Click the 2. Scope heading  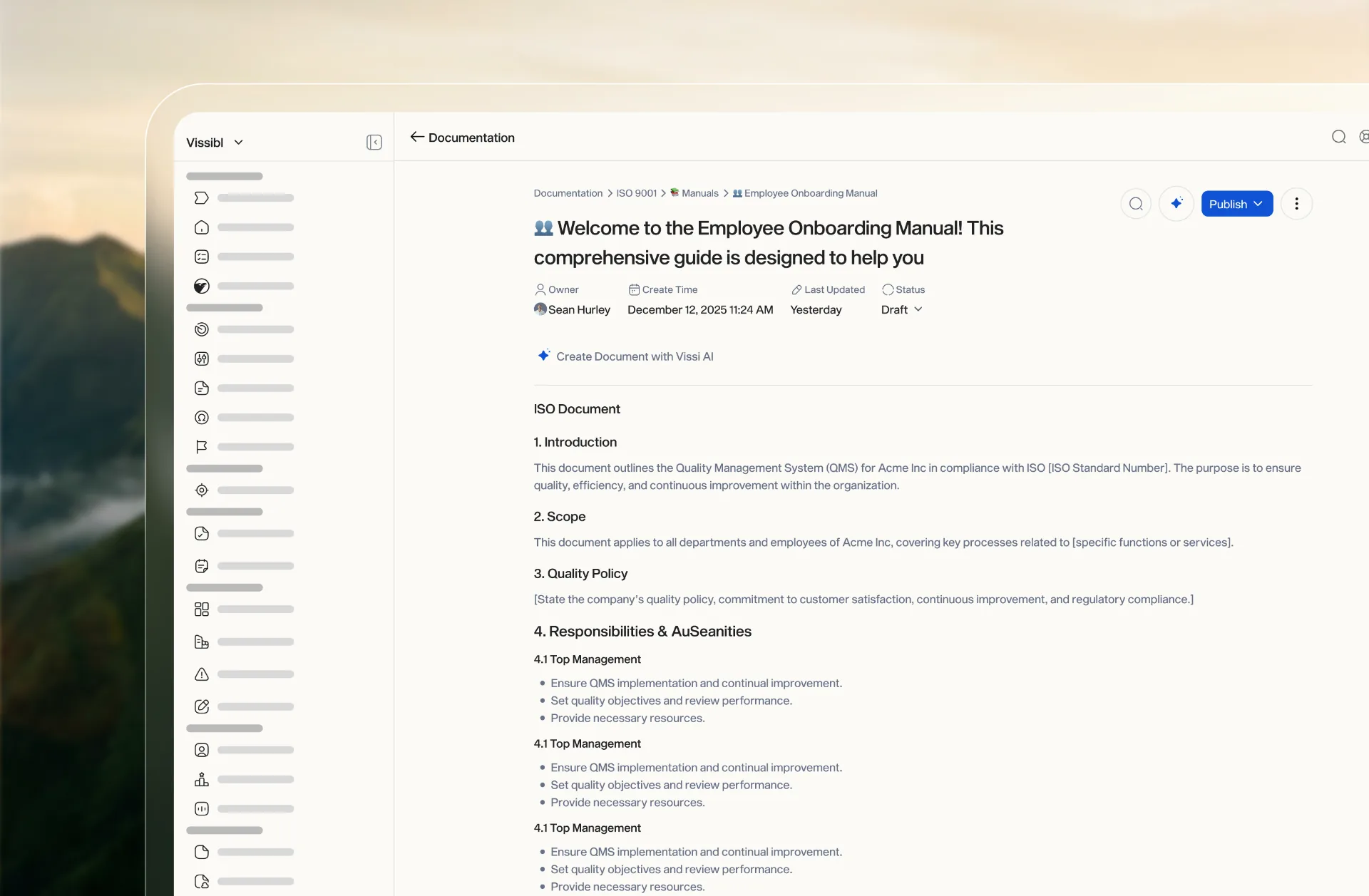(560, 516)
